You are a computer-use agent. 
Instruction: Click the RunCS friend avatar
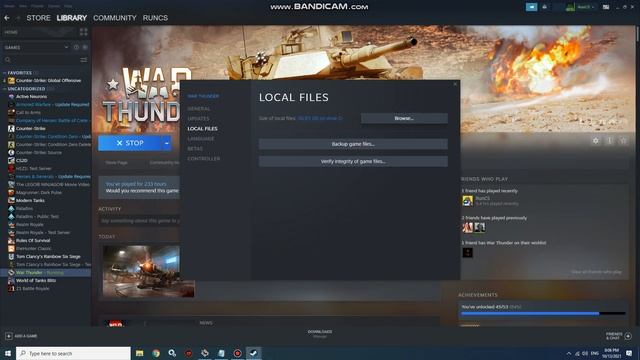point(467,200)
